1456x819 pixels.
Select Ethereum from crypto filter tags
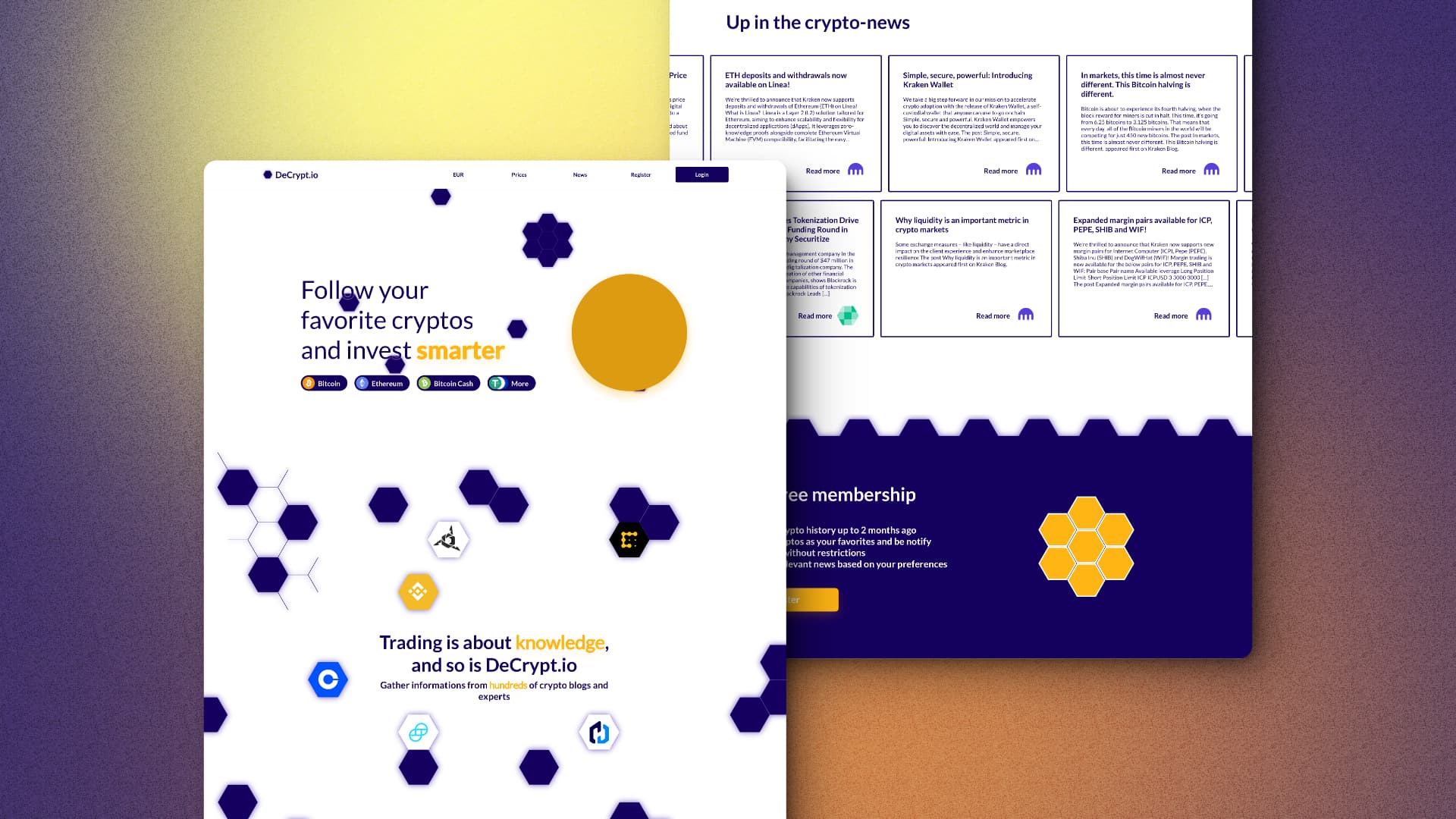pyautogui.click(x=381, y=383)
